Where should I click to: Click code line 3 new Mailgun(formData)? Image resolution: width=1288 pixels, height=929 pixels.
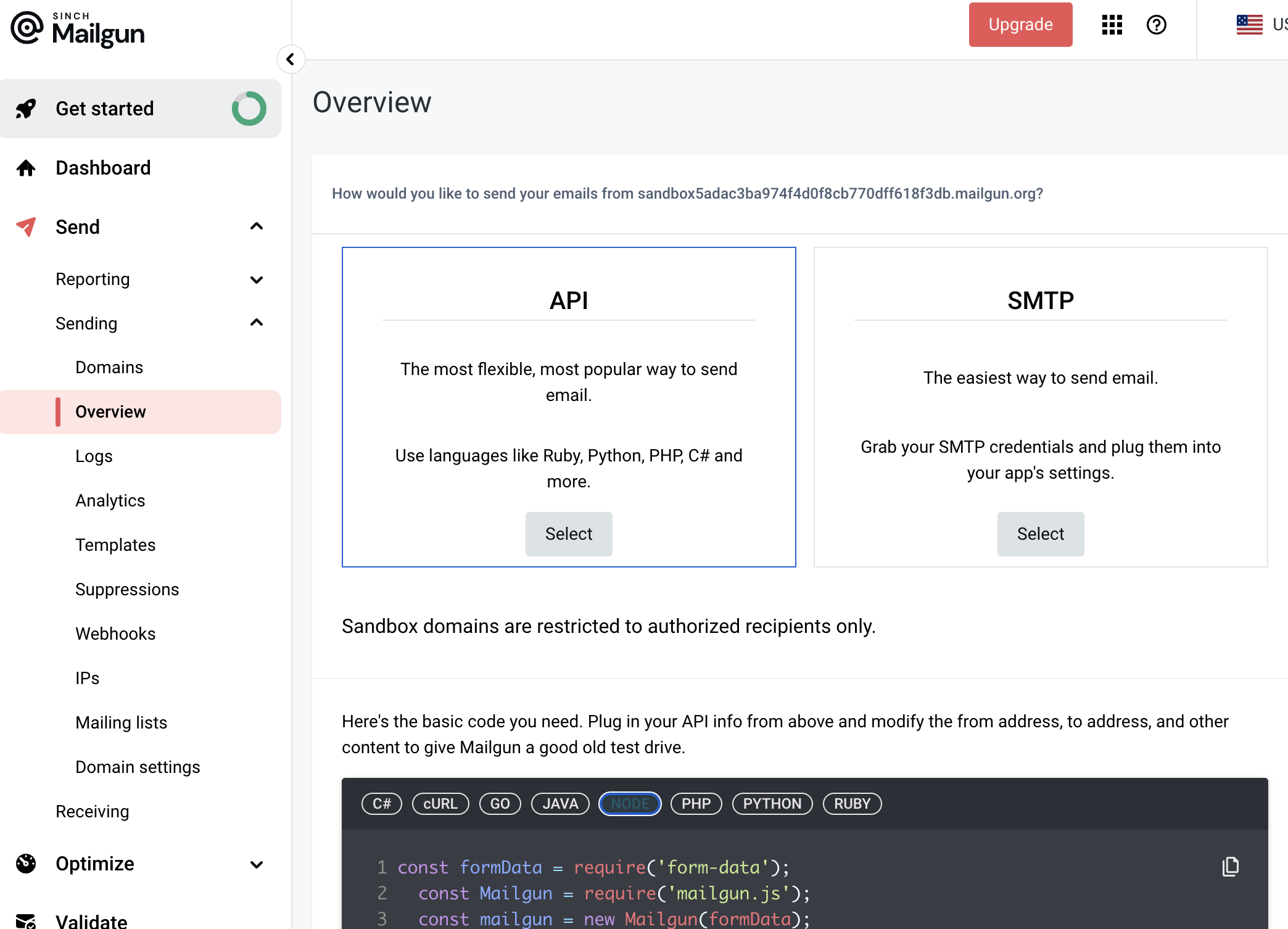614,919
